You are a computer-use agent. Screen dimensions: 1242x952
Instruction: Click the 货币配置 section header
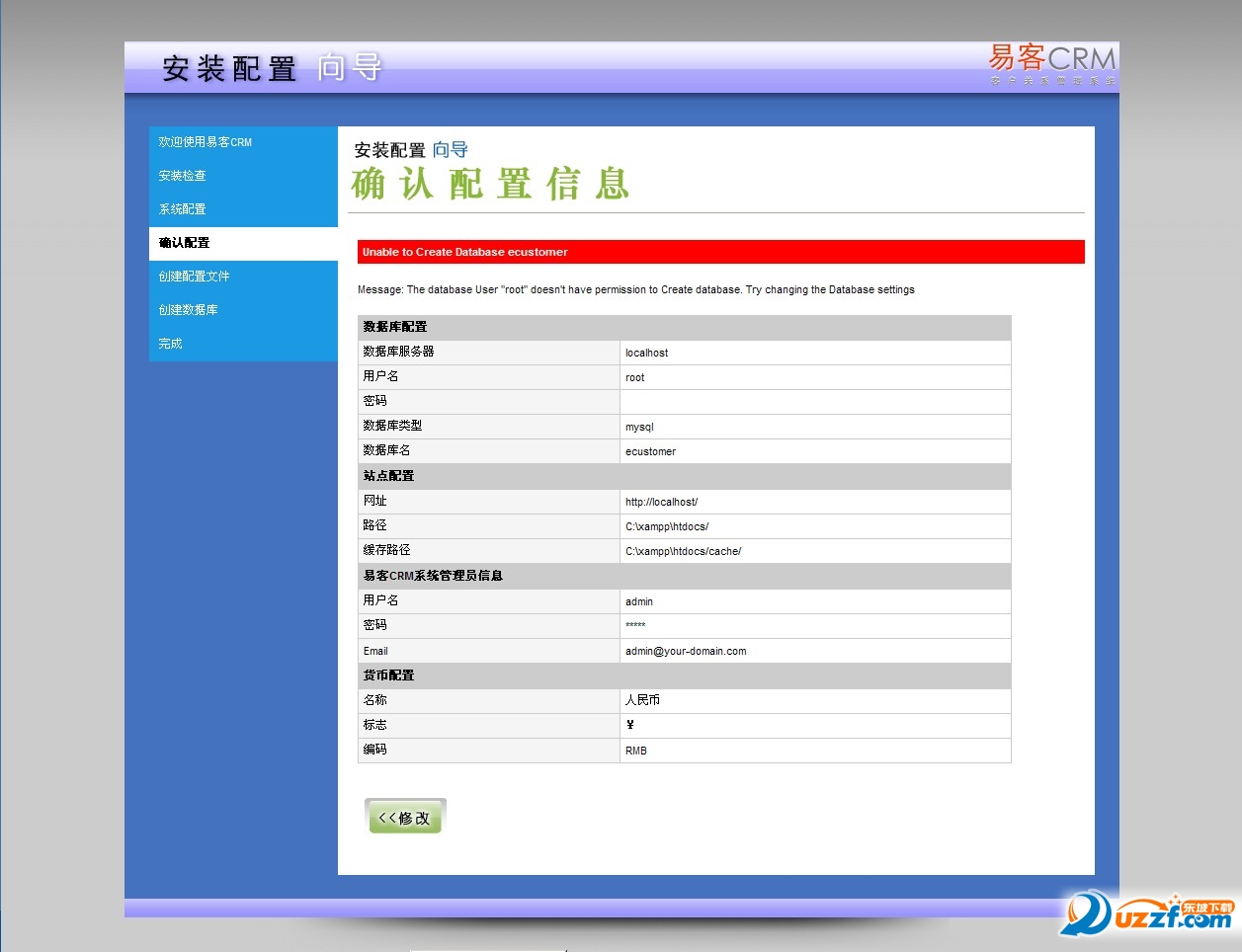pyautogui.click(x=684, y=675)
